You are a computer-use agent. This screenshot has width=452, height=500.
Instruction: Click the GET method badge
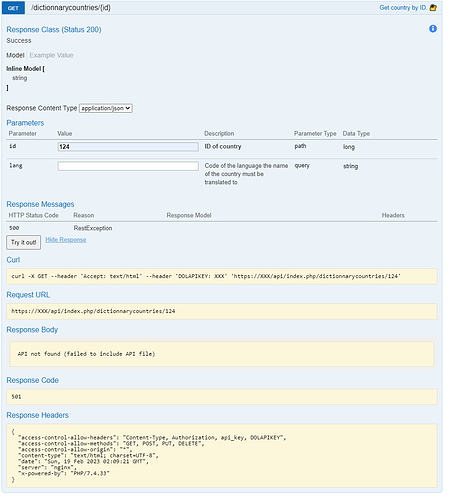[13, 8]
